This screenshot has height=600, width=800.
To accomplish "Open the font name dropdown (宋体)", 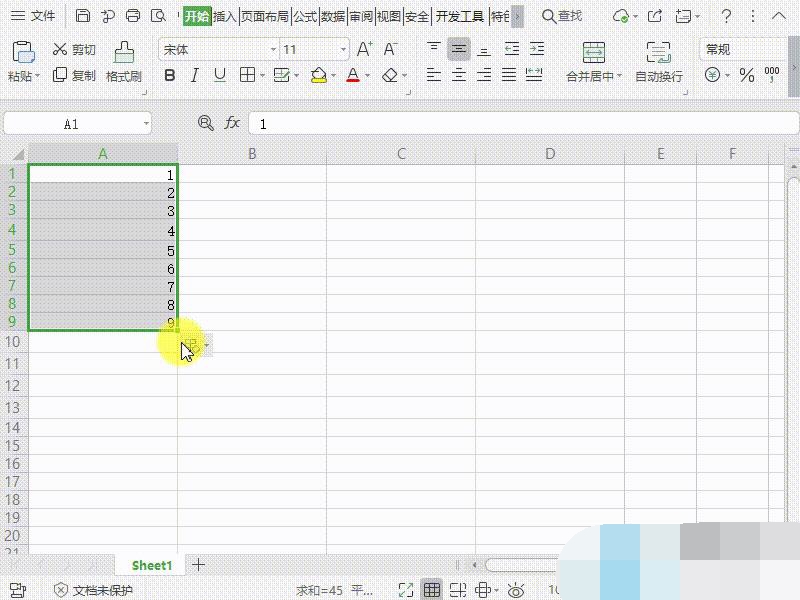I will pyautogui.click(x=273, y=49).
